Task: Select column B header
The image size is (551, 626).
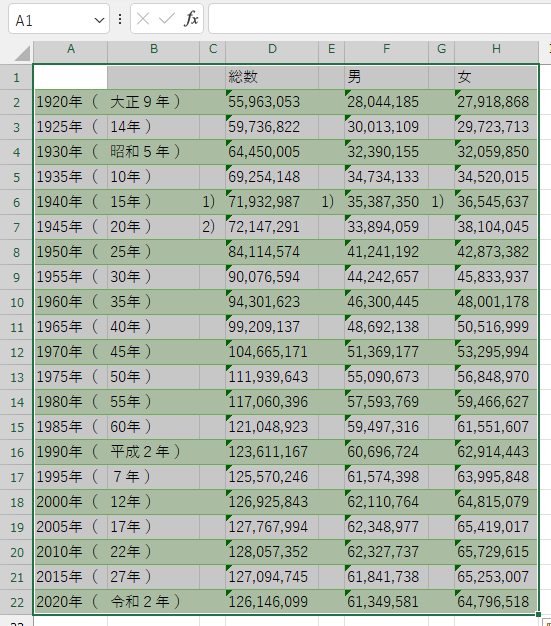Action: tap(154, 50)
